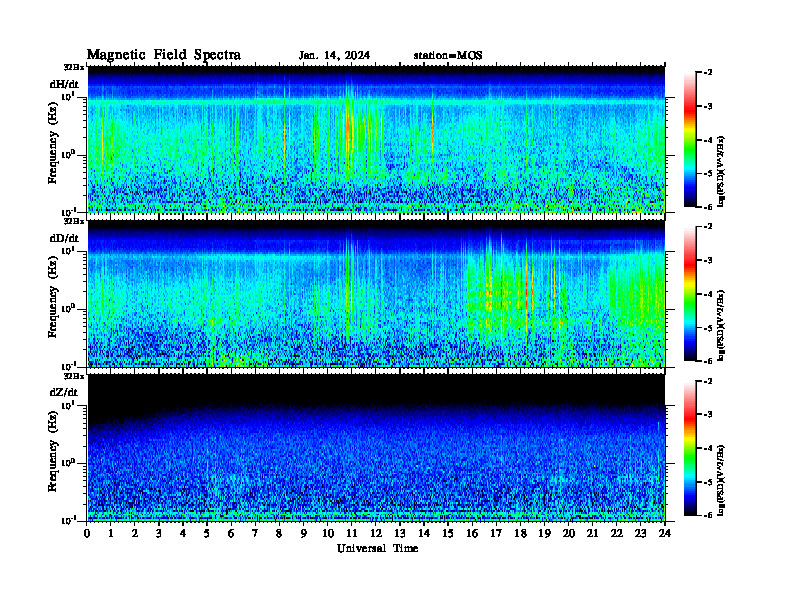Click the log PSD label beside dD/dt color bar
Screen dimensions: 792x612
click(721, 325)
